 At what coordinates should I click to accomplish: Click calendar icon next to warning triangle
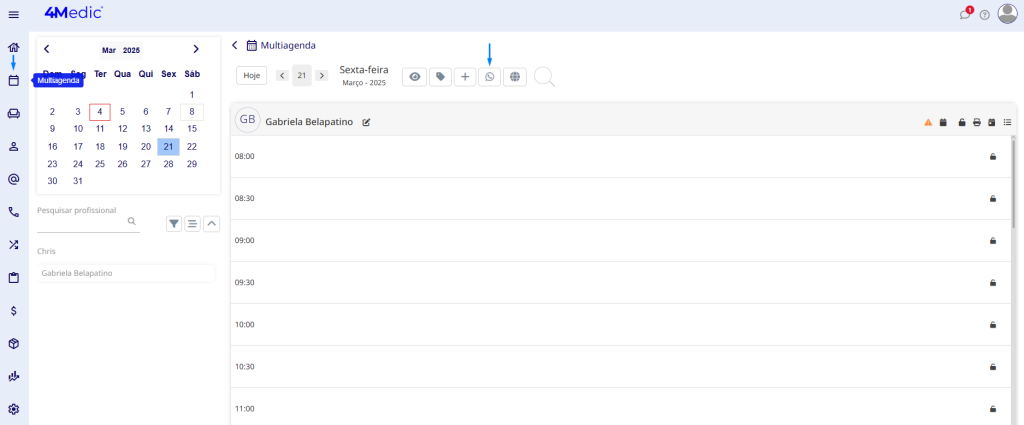pyautogui.click(x=943, y=122)
